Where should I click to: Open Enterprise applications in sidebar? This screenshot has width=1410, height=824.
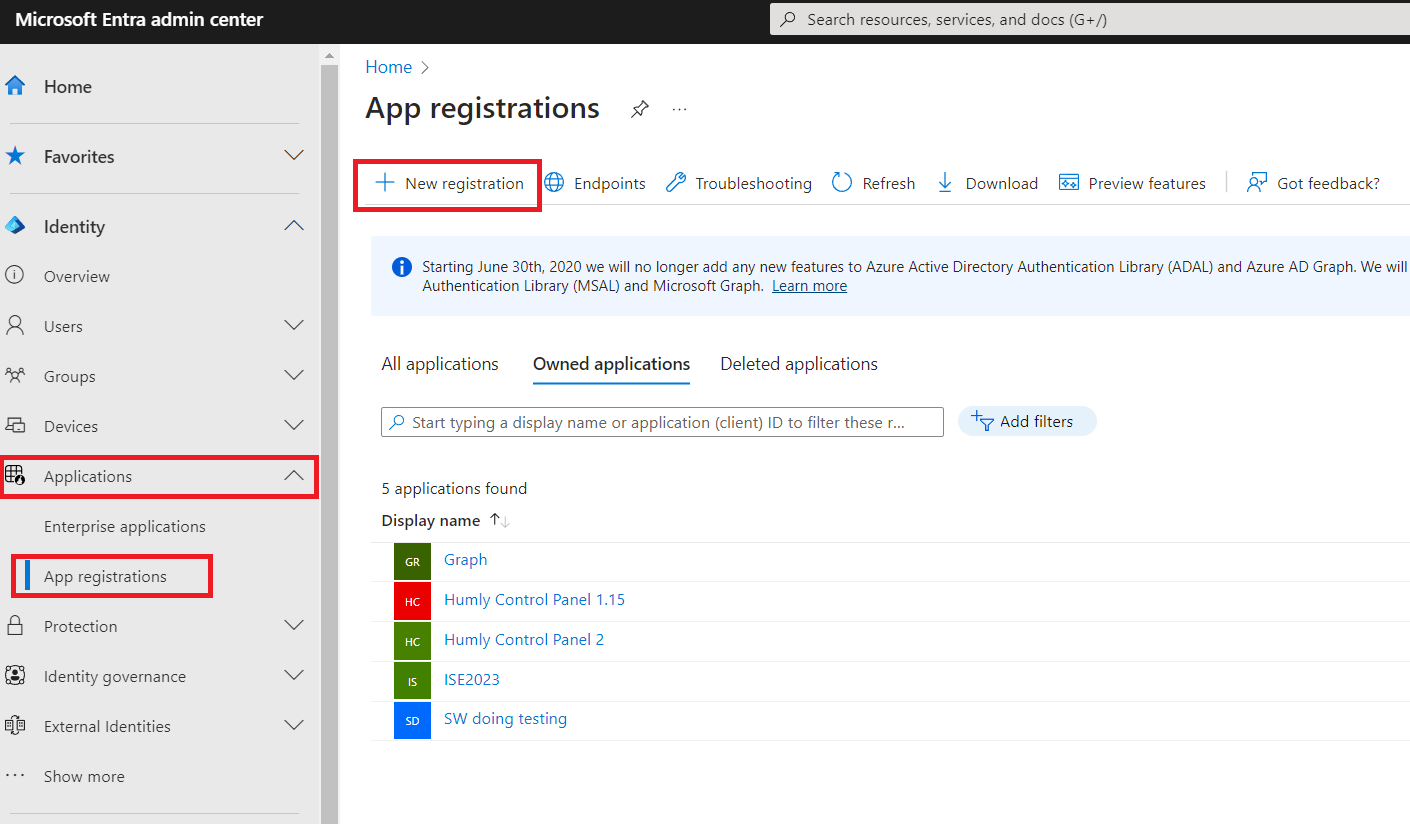click(x=125, y=526)
